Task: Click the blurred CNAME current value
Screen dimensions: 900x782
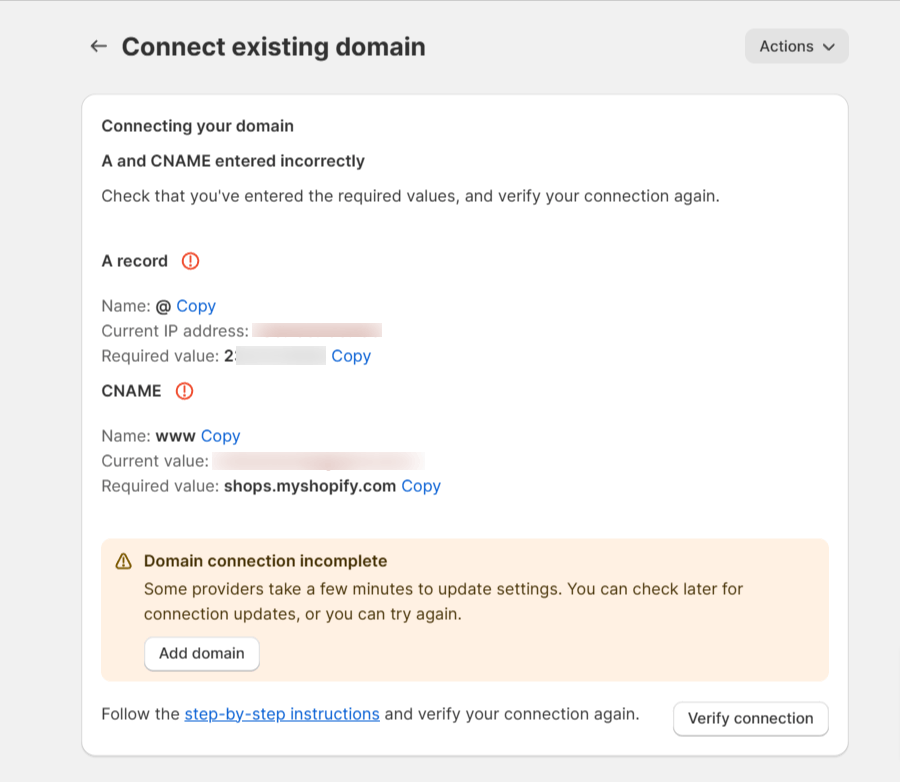Action: point(318,461)
